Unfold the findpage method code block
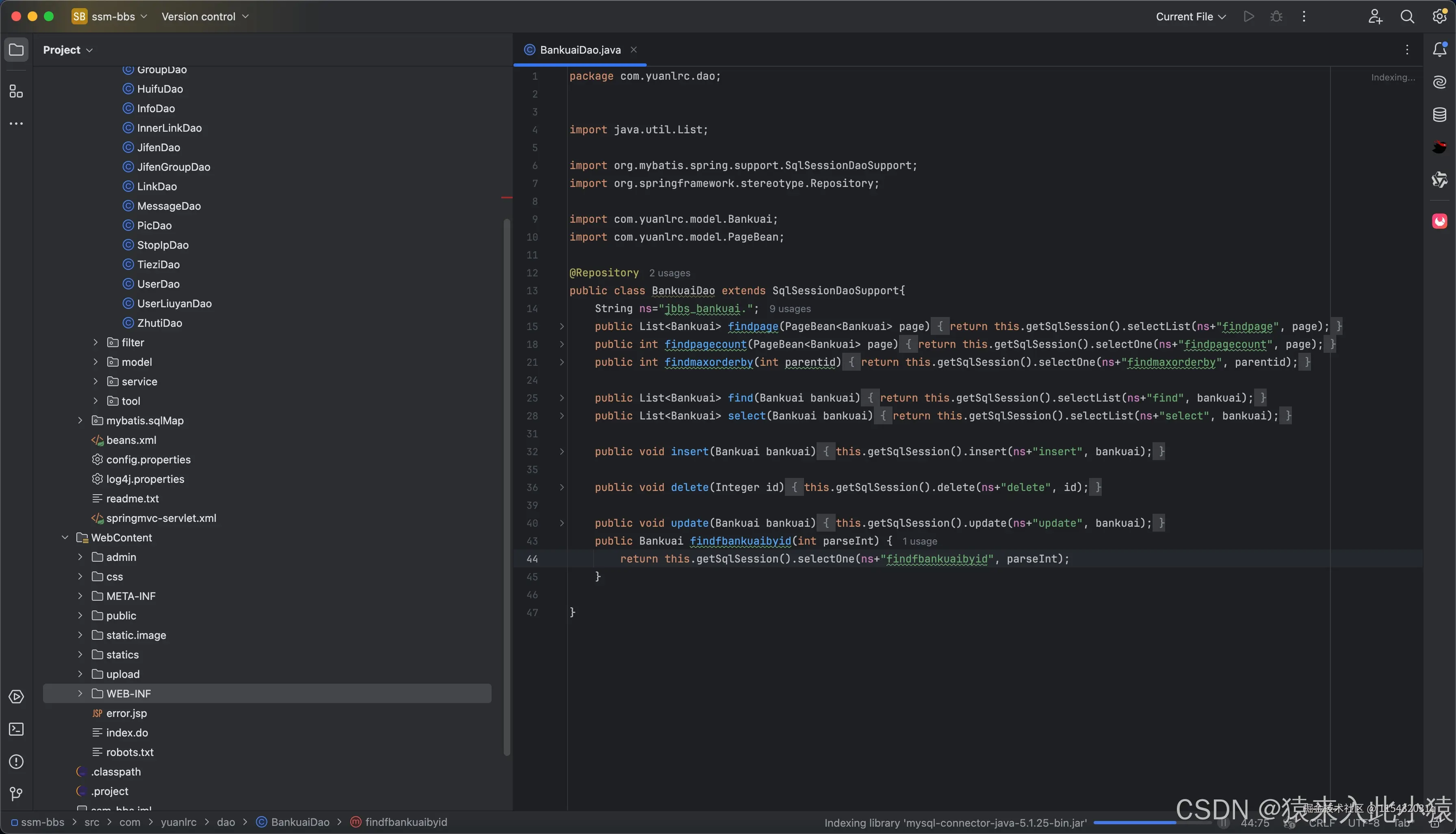 [x=562, y=326]
